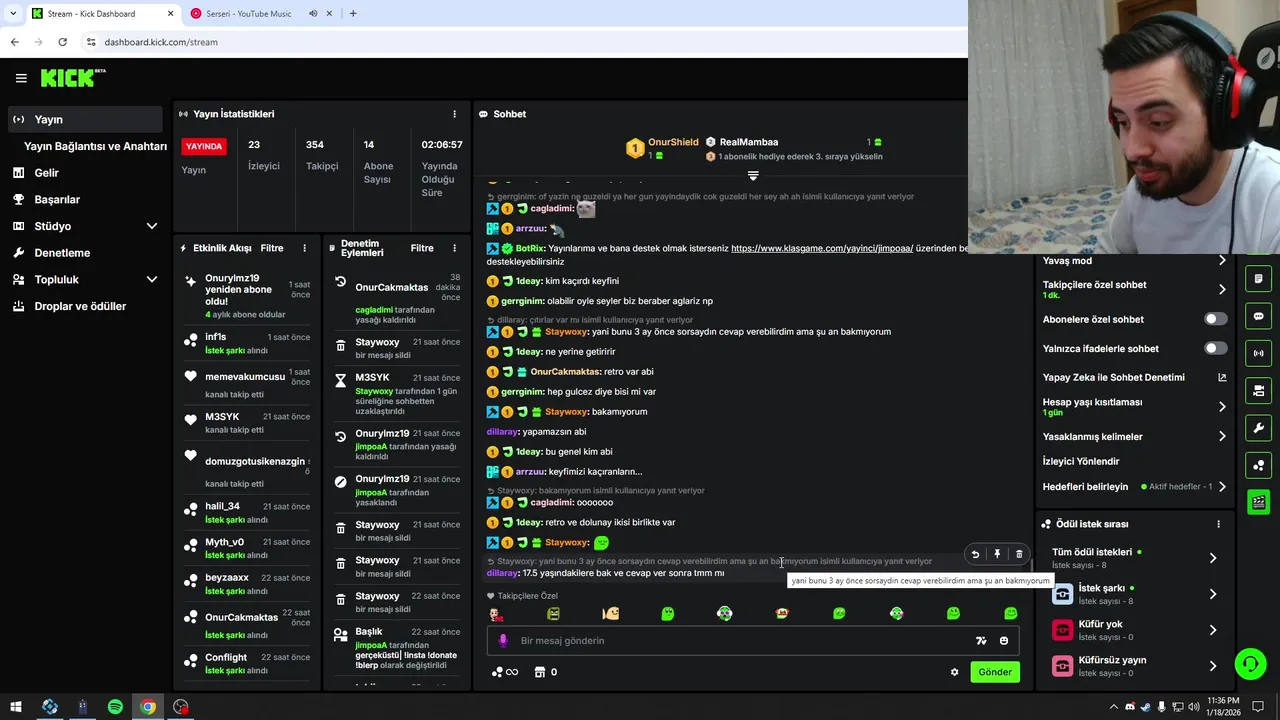1280x720 pixels.
Task: Click the channel points infinity icon
Action: point(505,672)
